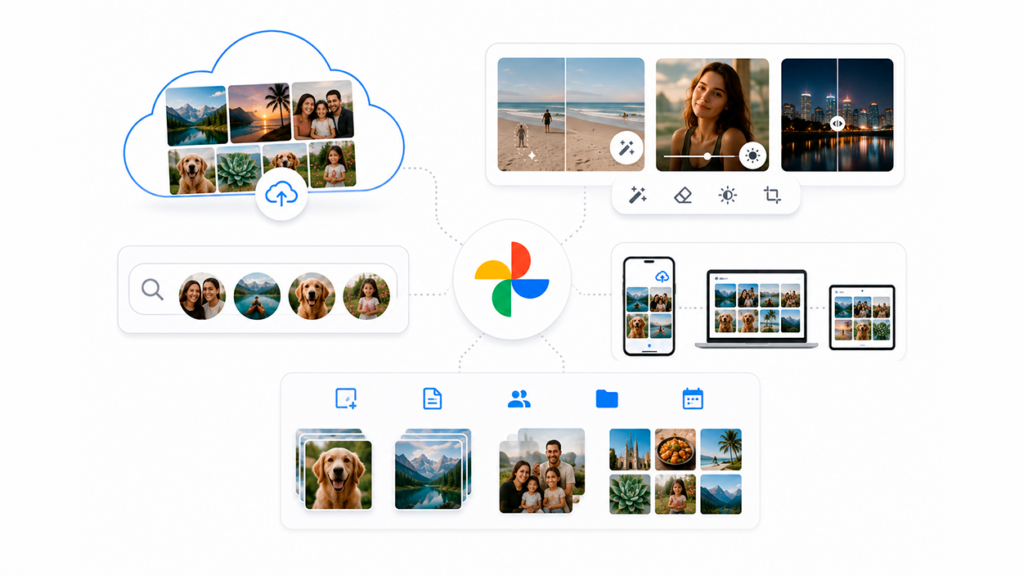Viewport: 1024px width, 576px height.
Task: Open the food bowl photo in the bottom grid
Action: [675, 449]
